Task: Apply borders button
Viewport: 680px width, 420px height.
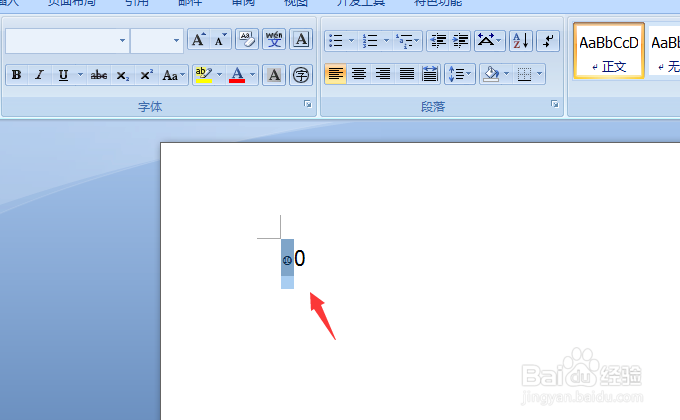Action: [x=524, y=74]
